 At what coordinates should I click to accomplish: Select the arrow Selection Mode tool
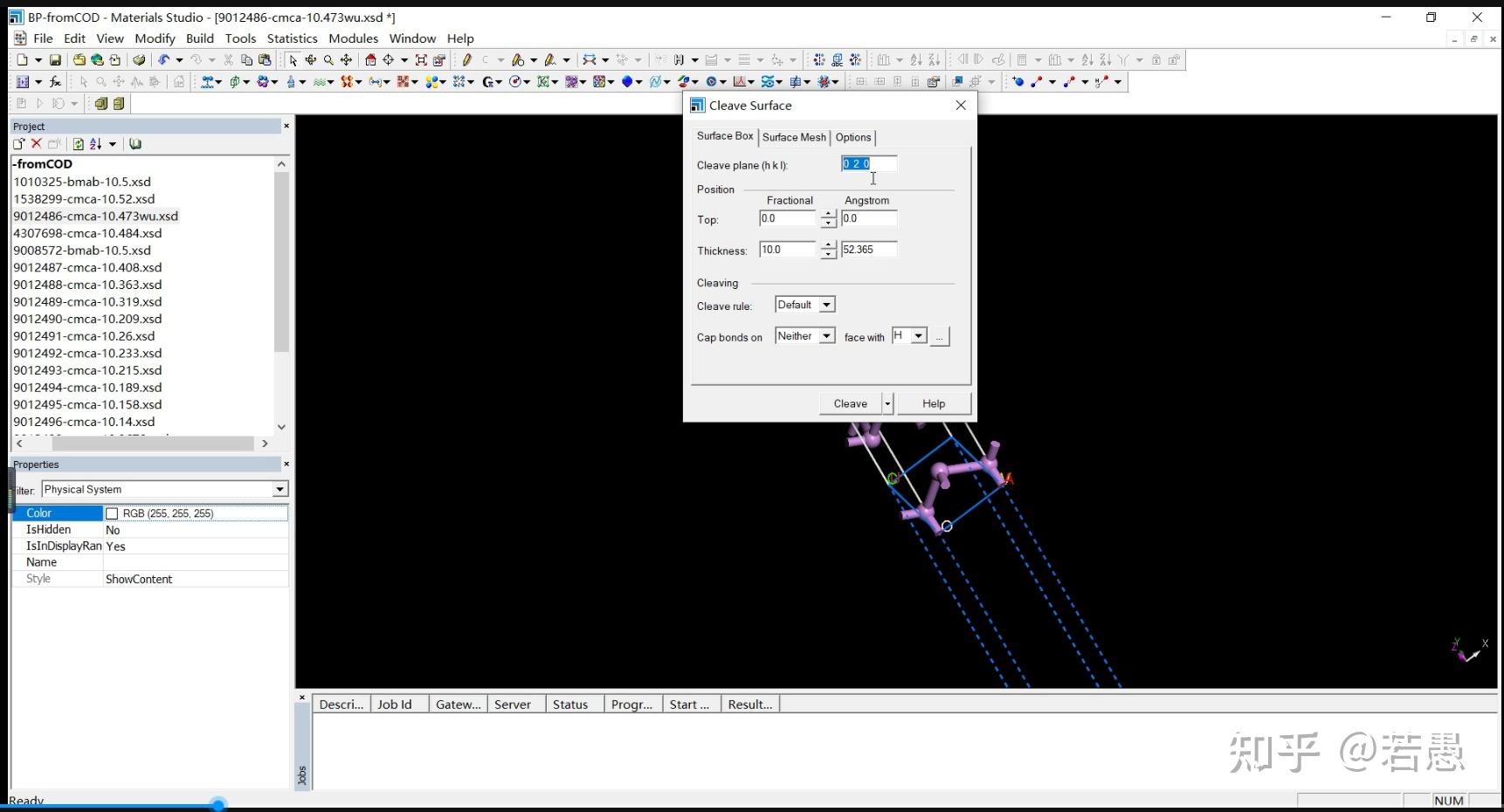pos(293,60)
